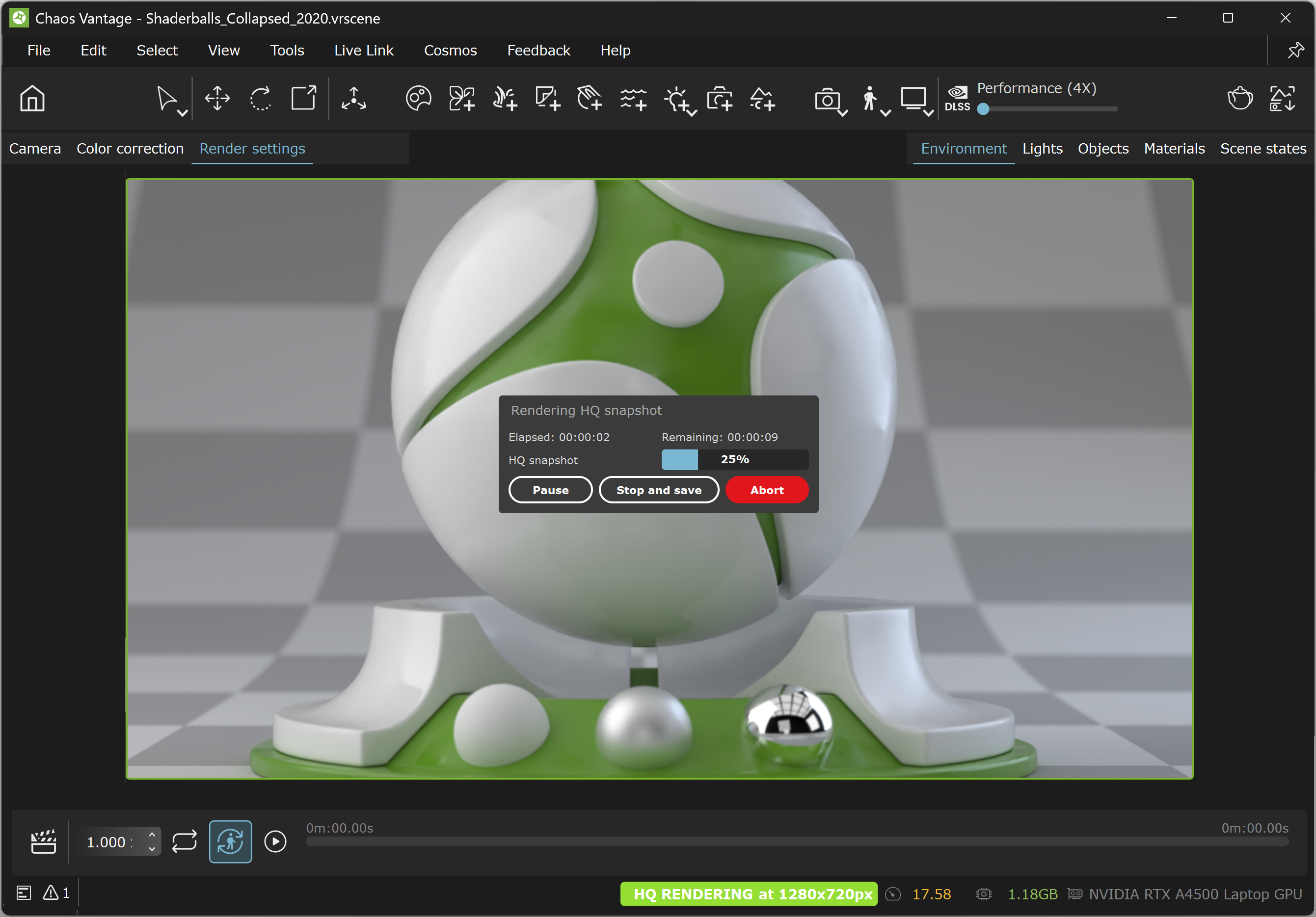1316x917 pixels.
Task: Open the Cosmos materials palette icon
Action: point(418,99)
